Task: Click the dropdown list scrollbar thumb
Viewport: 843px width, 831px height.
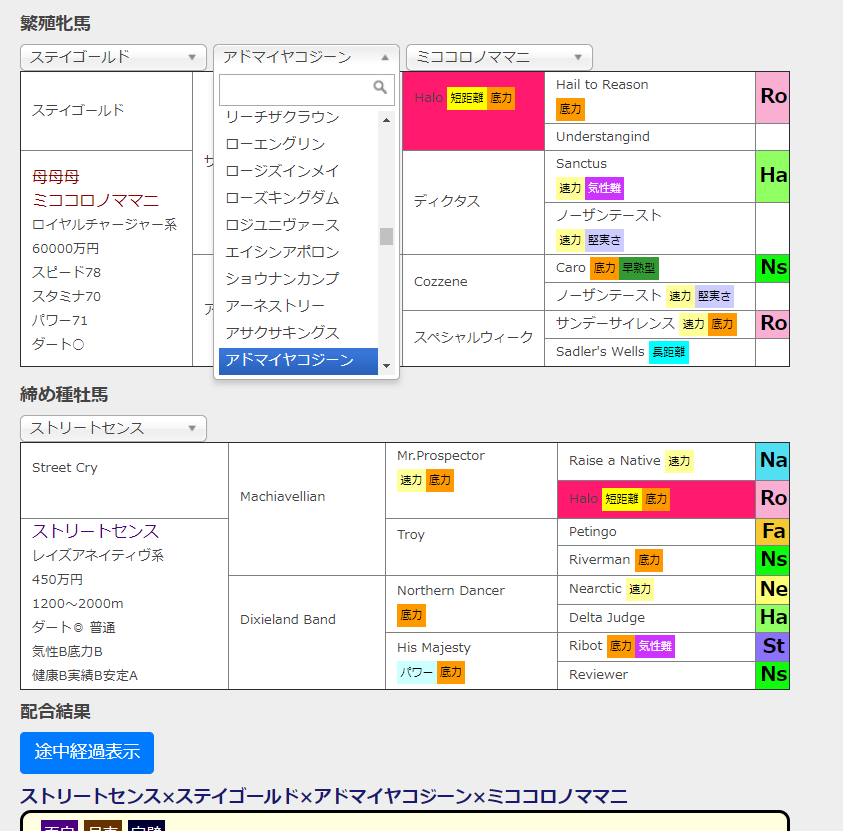Action: (385, 236)
